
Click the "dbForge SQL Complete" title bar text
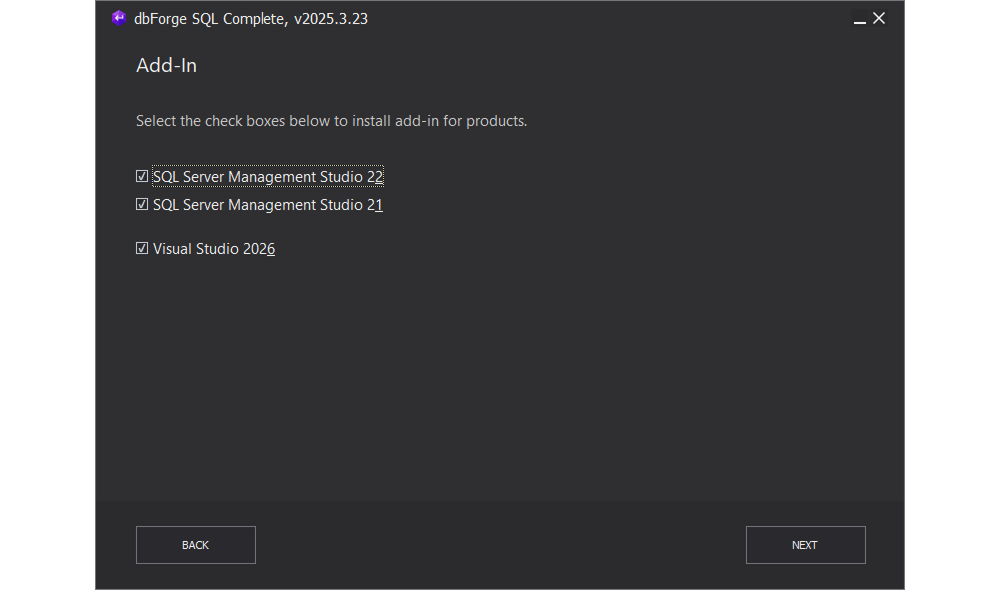[x=210, y=18]
